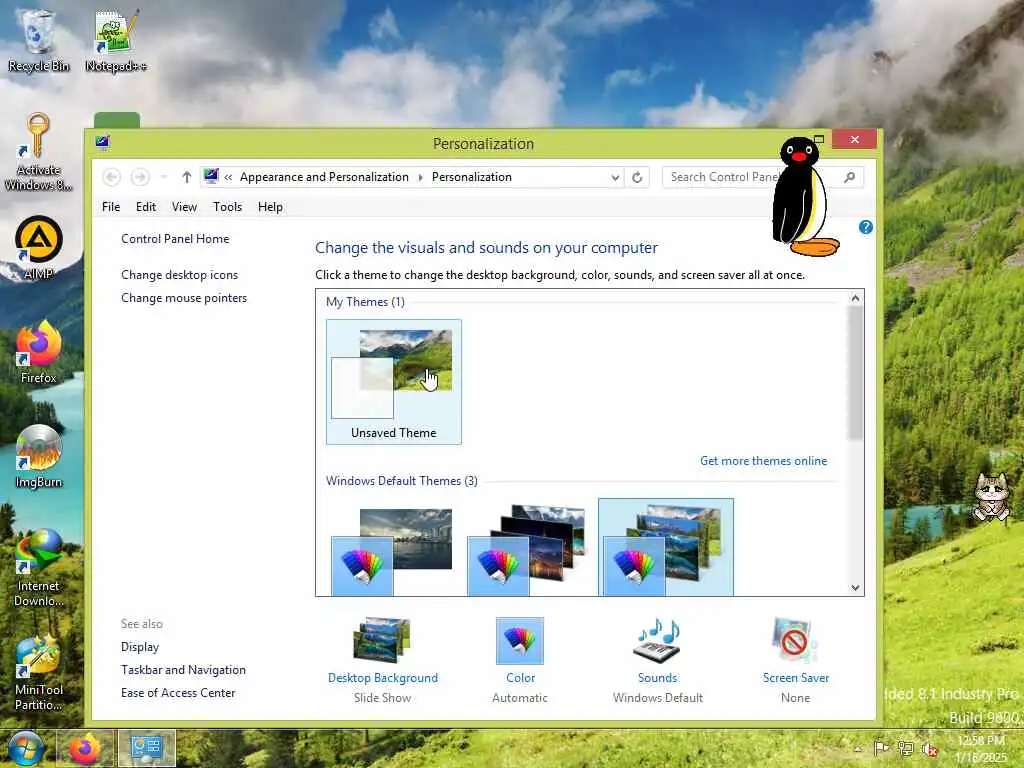
Task: Select the Control Panel taskbar button
Action: click(146, 748)
